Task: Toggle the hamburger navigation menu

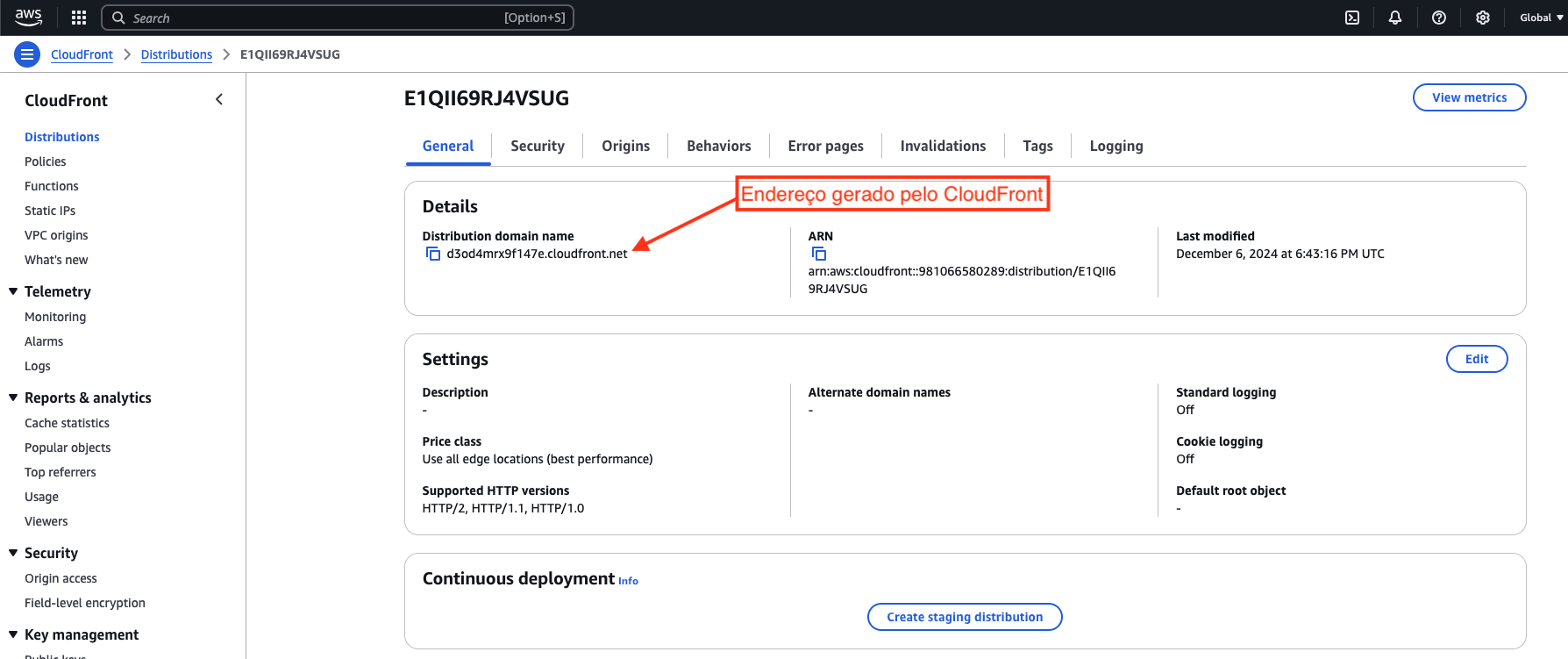Action: click(x=27, y=54)
